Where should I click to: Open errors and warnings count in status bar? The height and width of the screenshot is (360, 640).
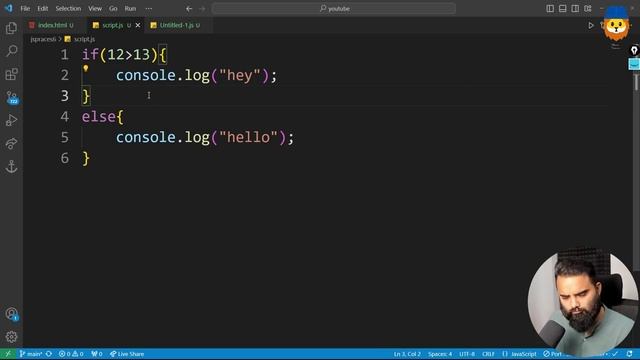point(71,354)
